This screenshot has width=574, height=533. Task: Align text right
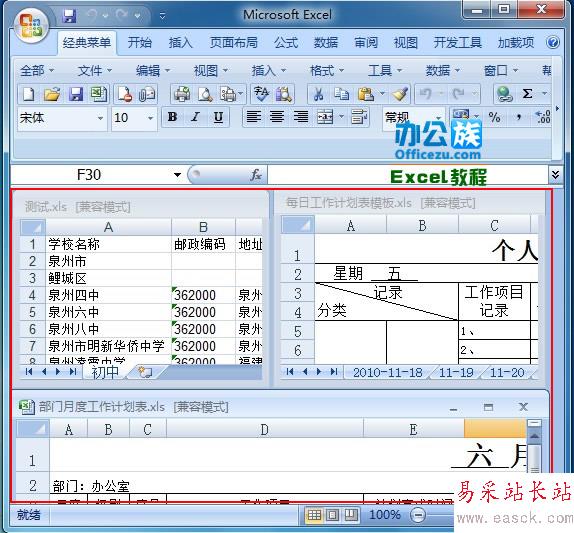[x=301, y=117]
